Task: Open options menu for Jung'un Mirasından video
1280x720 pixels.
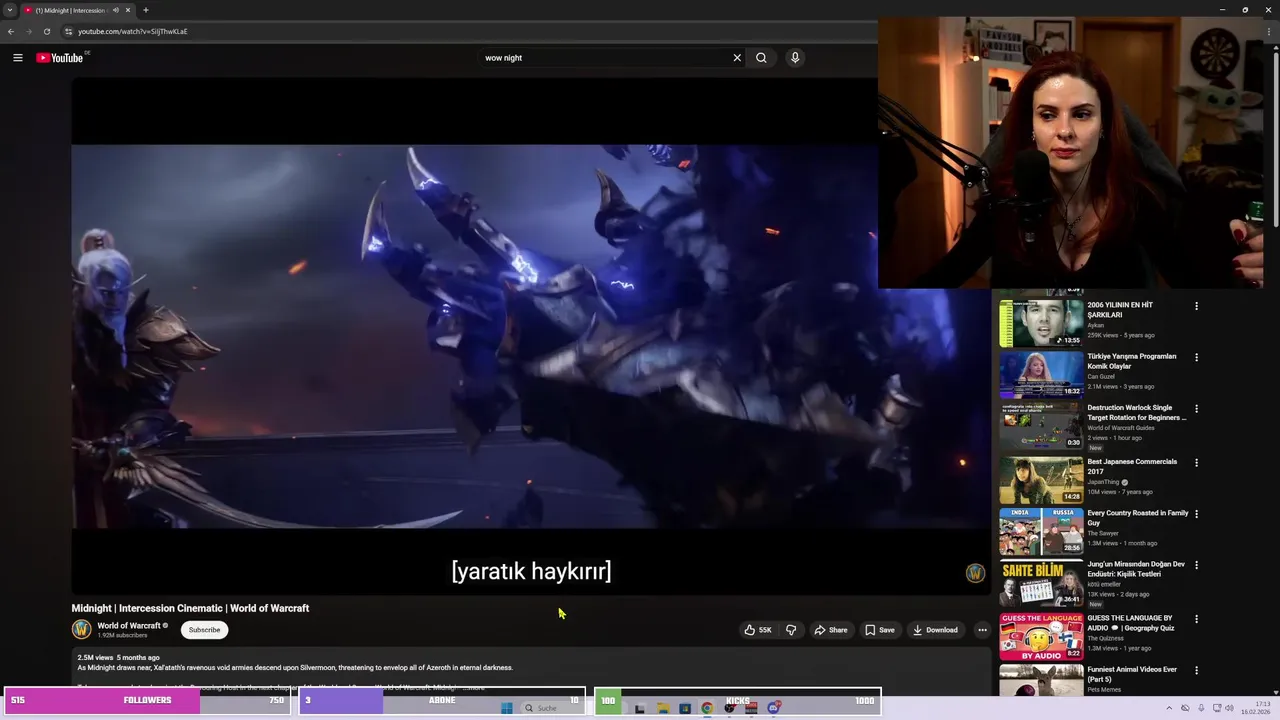Action: coord(1196,565)
